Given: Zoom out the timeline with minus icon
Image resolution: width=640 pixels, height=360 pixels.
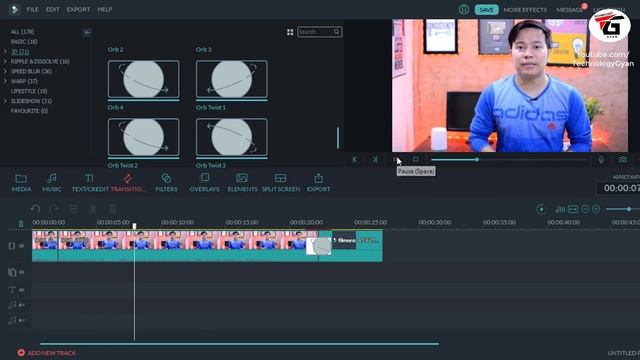Looking at the screenshot, I should (x=585, y=209).
